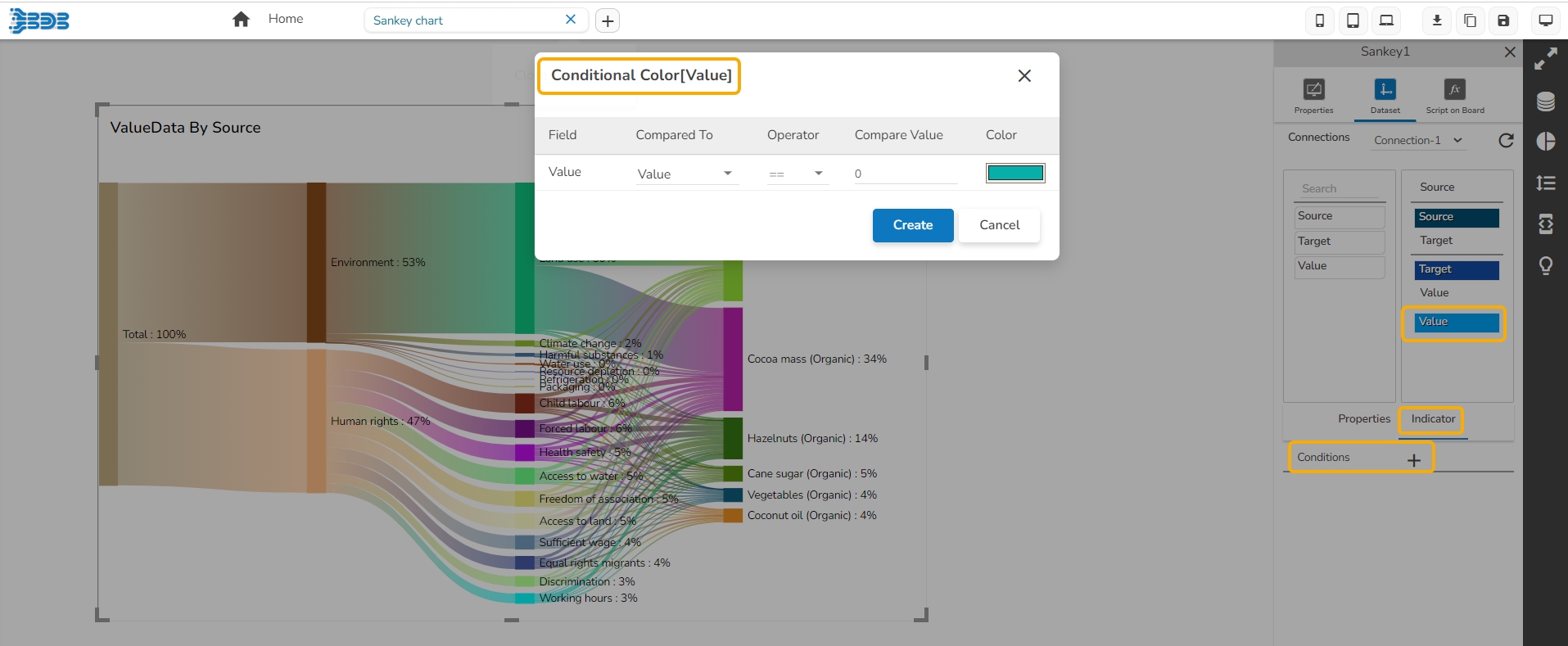Switch to mobile phone view icon
The height and width of the screenshot is (646, 1568).
pos(1319,20)
